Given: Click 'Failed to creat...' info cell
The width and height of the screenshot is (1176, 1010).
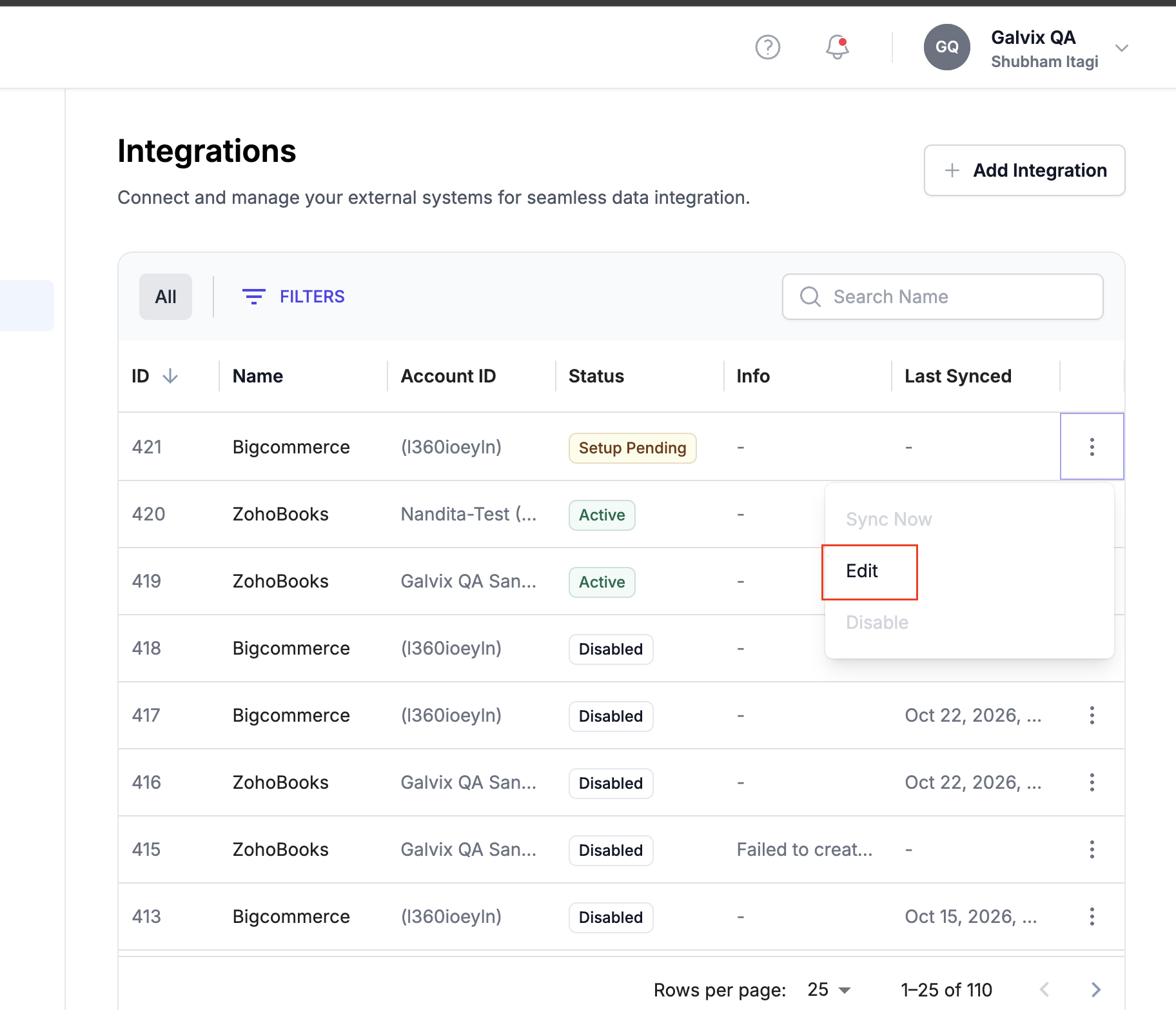Looking at the screenshot, I should tap(805, 849).
